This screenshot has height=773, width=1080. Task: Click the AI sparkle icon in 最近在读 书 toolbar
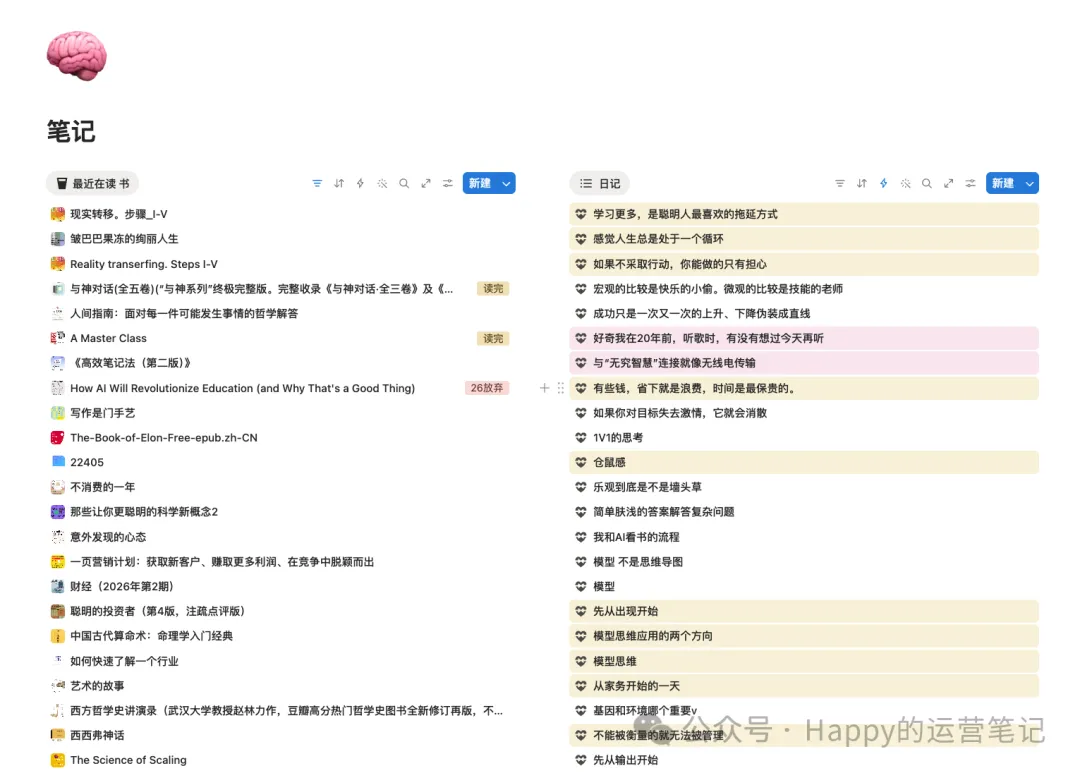pos(382,184)
